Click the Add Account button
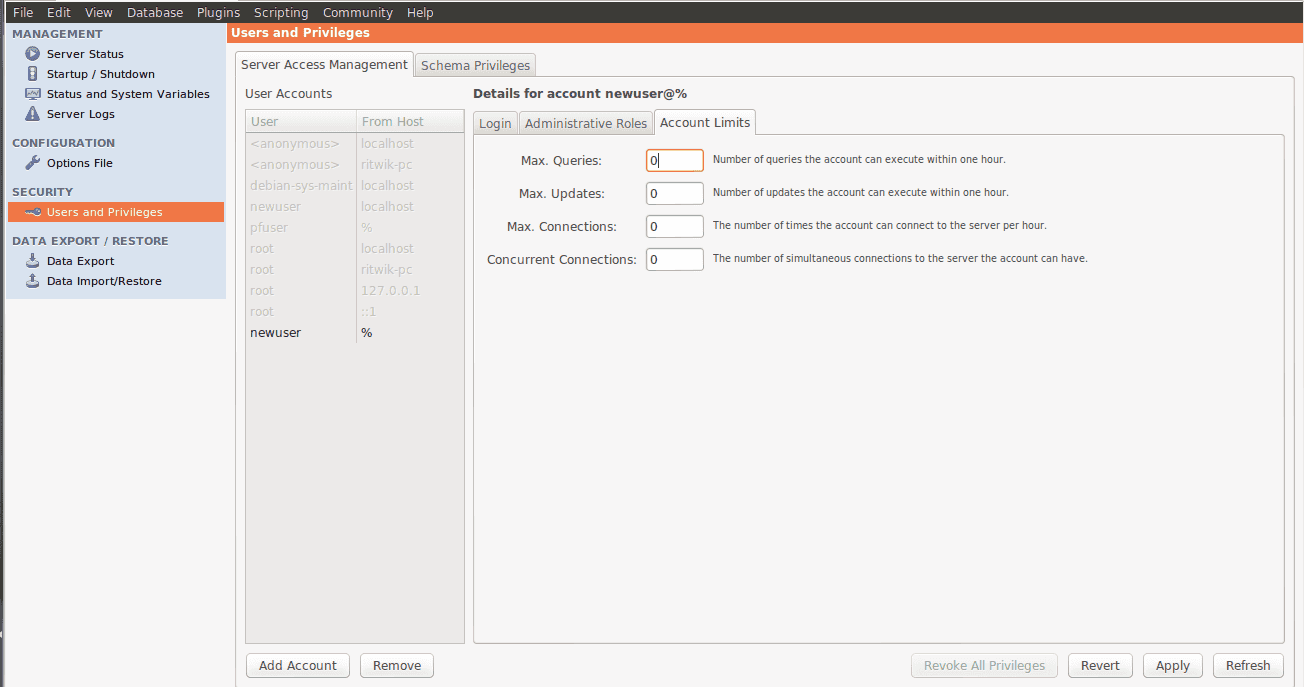The height and width of the screenshot is (687, 1304). 297,665
